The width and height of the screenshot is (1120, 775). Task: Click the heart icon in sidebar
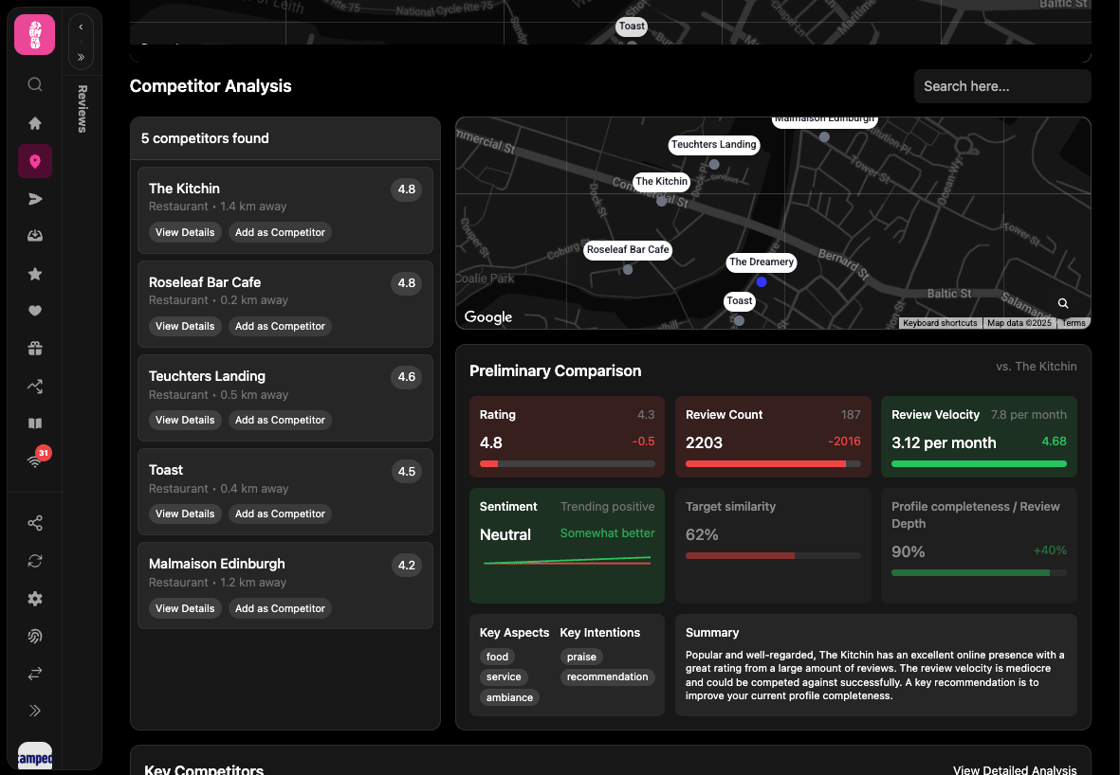click(34, 311)
